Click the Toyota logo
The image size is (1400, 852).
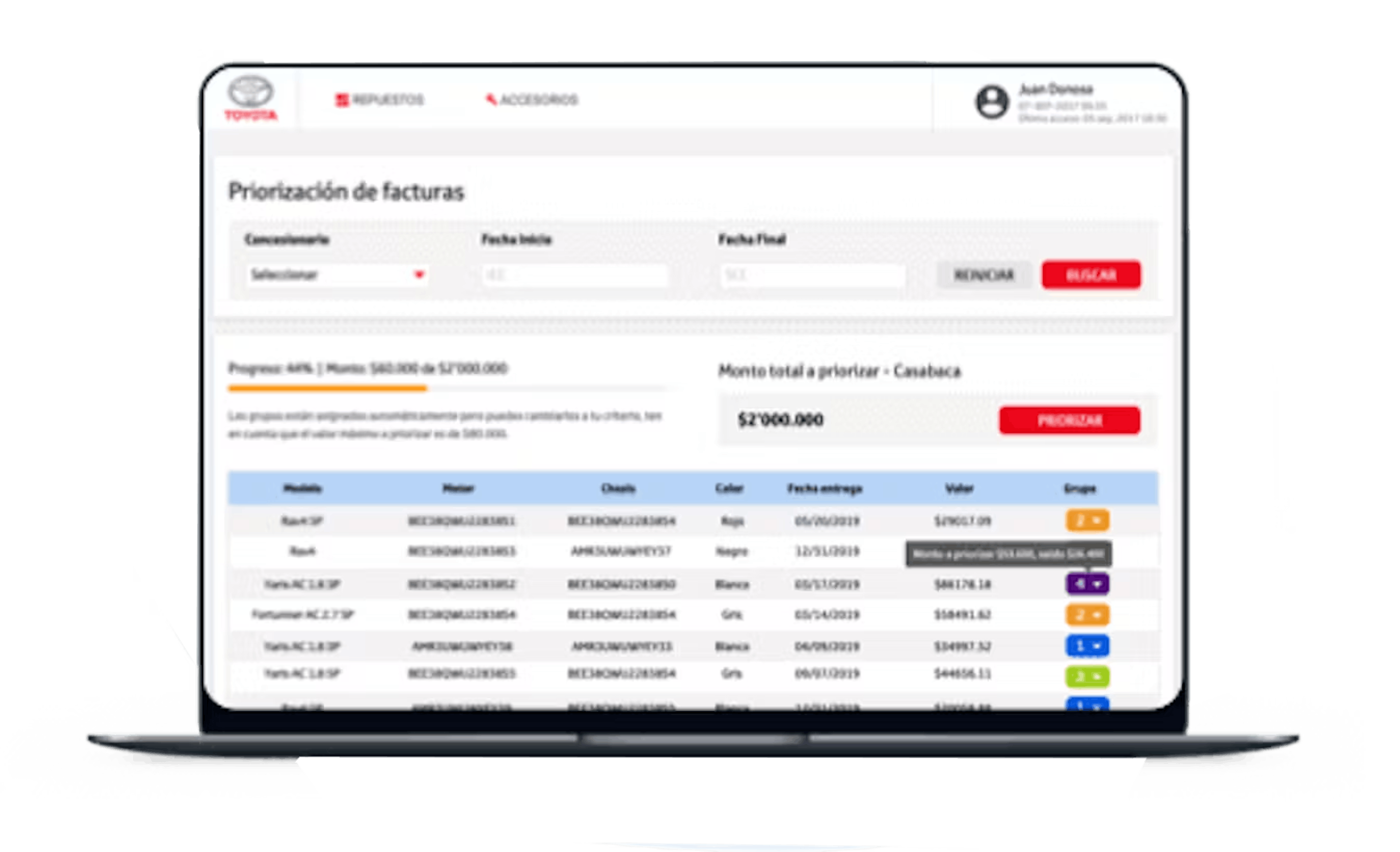250,98
